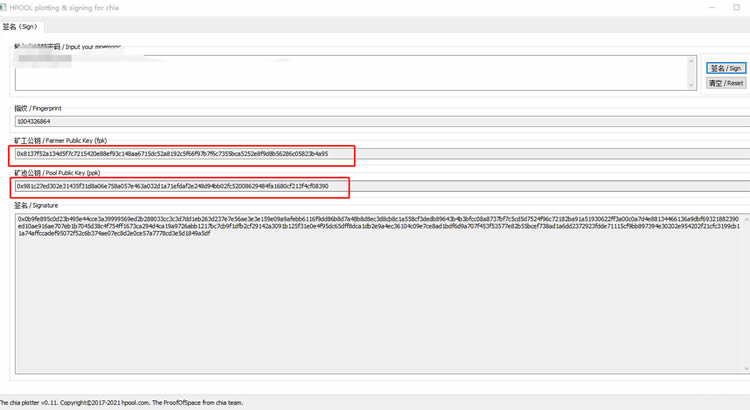Screen dimensions: 750x410
Task: Click the chia plotter v0.11 copyright status text
Action: [x=121, y=403]
